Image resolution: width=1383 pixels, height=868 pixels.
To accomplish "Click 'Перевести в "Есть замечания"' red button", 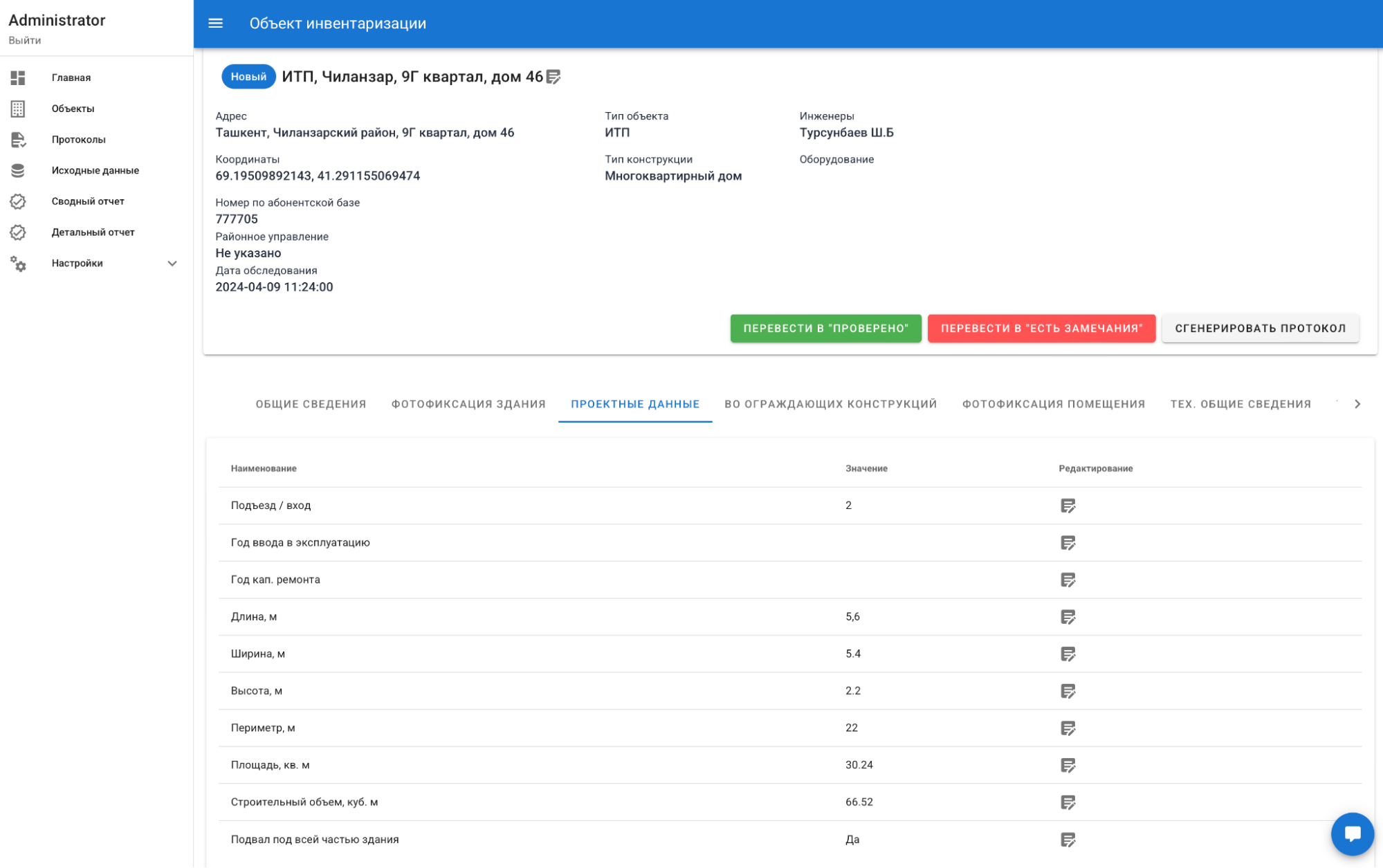I will click(1041, 329).
